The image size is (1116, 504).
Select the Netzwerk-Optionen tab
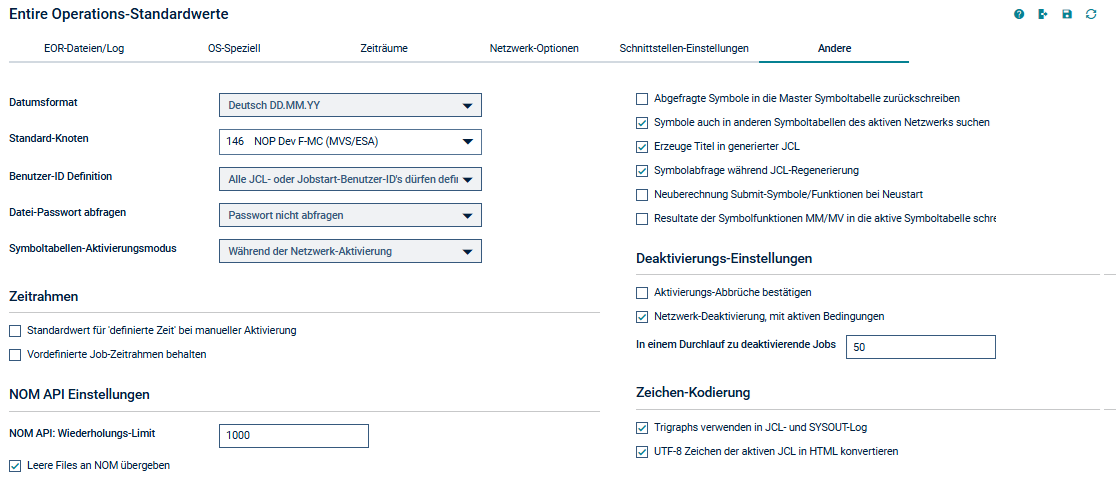(534, 48)
